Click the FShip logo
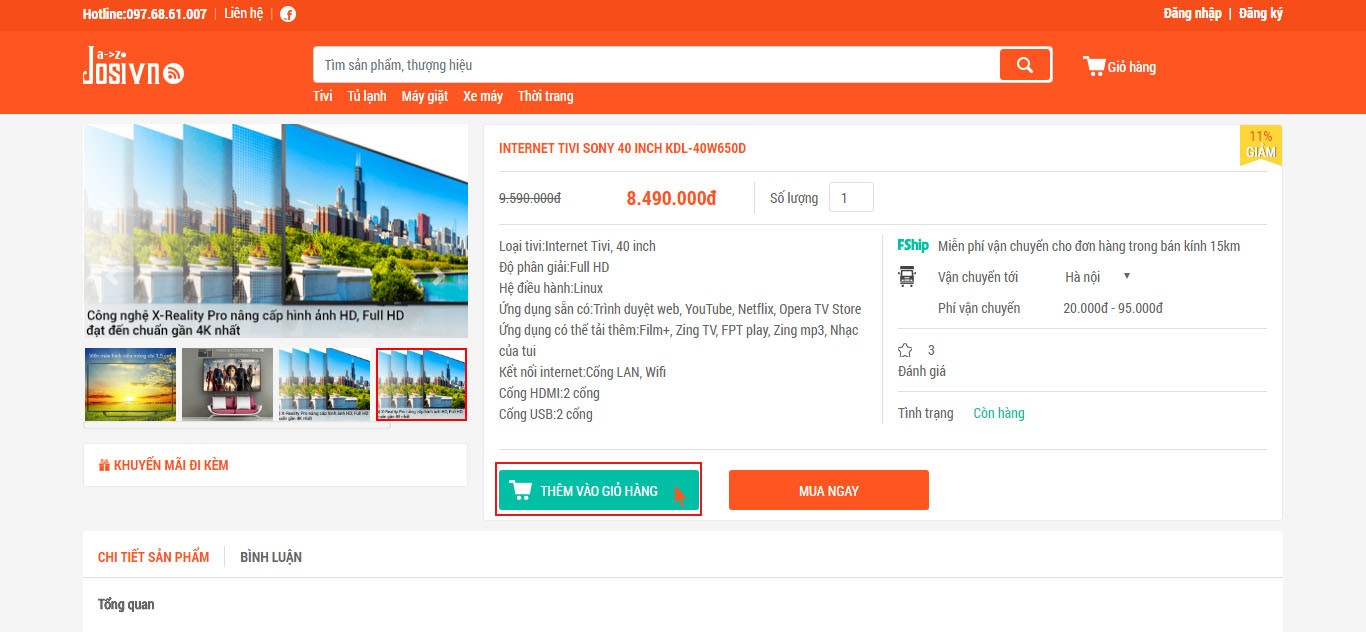The height and width of the screenshot is (632, 1366). click(x=913, y=245)
